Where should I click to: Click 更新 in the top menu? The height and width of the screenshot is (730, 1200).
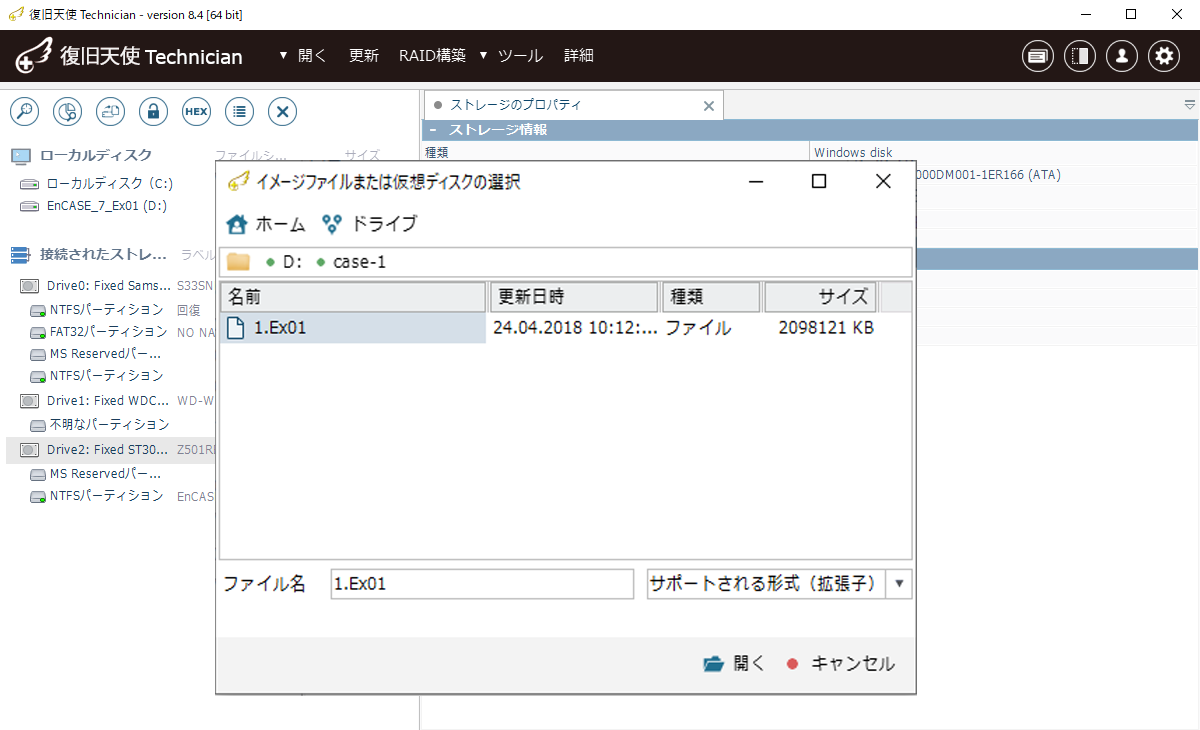[363, 56]
